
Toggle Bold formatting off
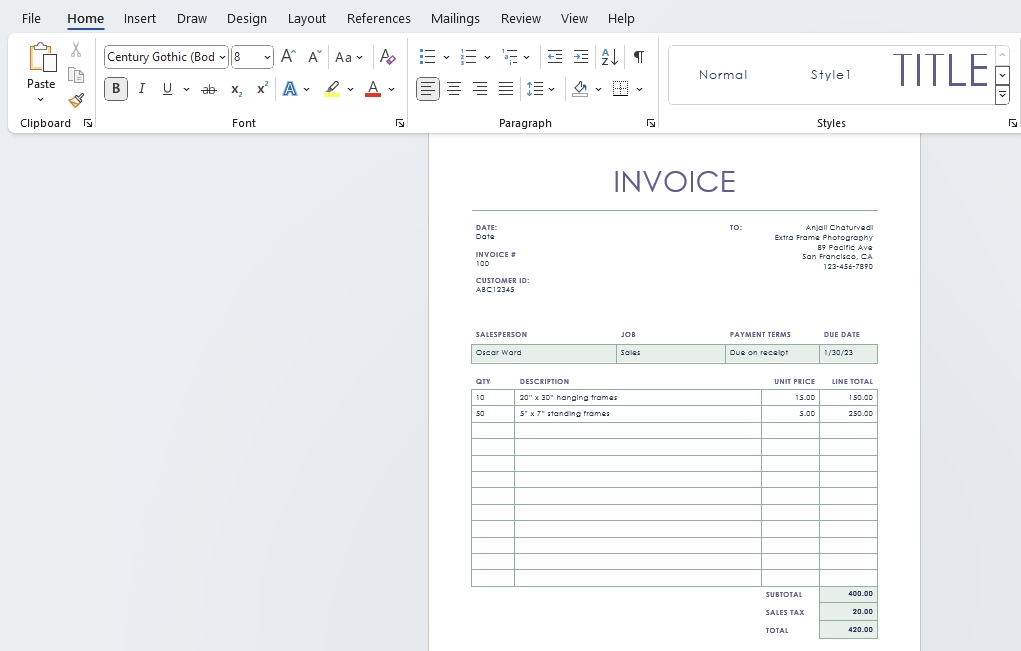coord(116,89)
